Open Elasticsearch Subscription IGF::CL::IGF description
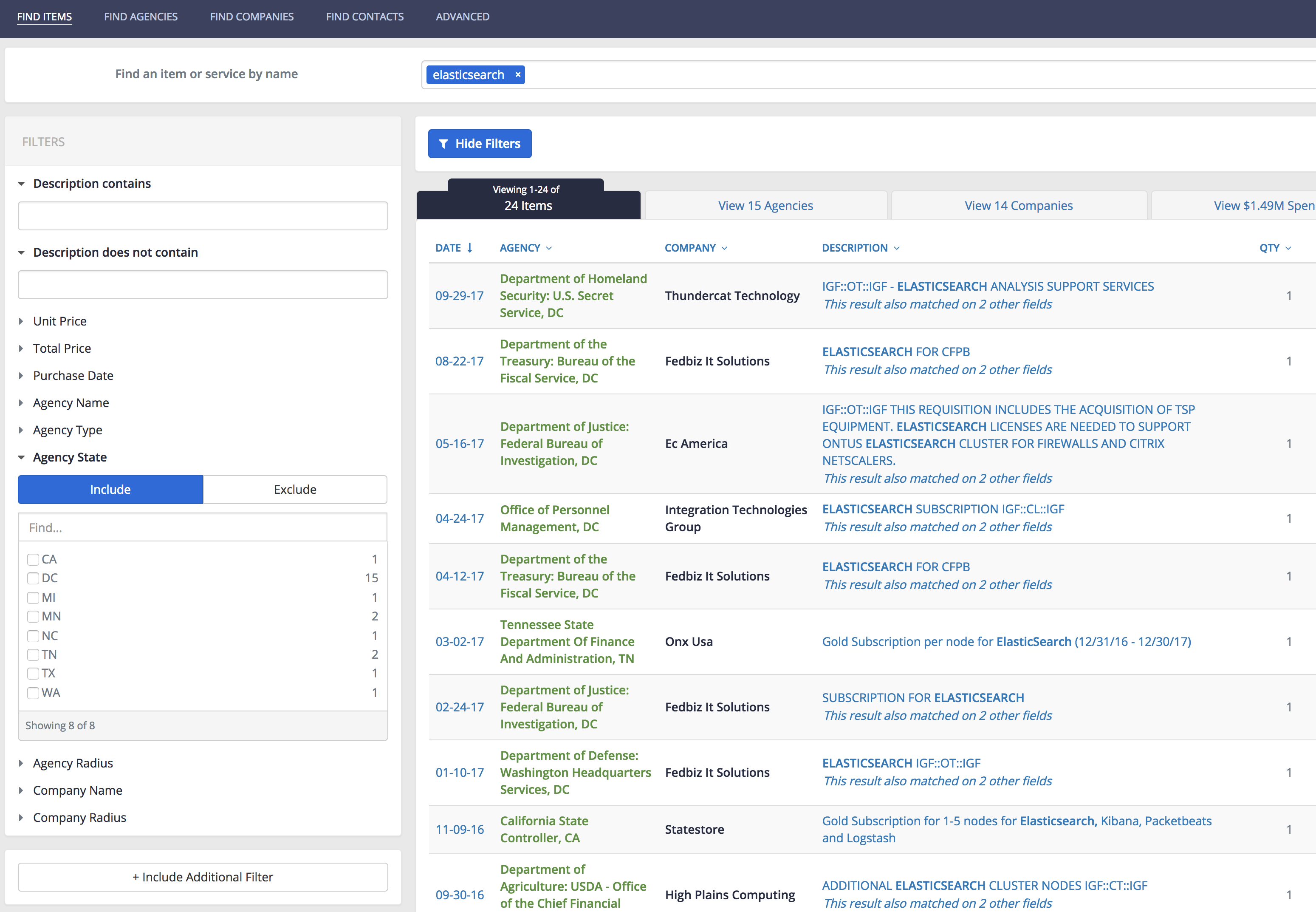 (x=943, y=509)
